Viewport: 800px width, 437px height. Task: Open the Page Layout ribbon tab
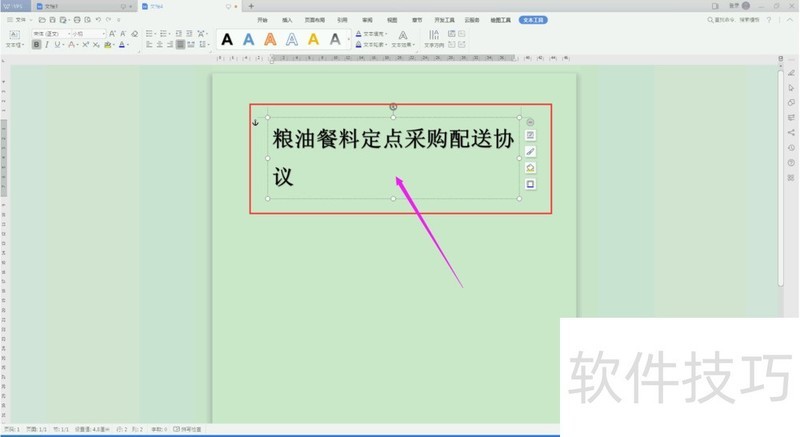[x=315, y=20]
